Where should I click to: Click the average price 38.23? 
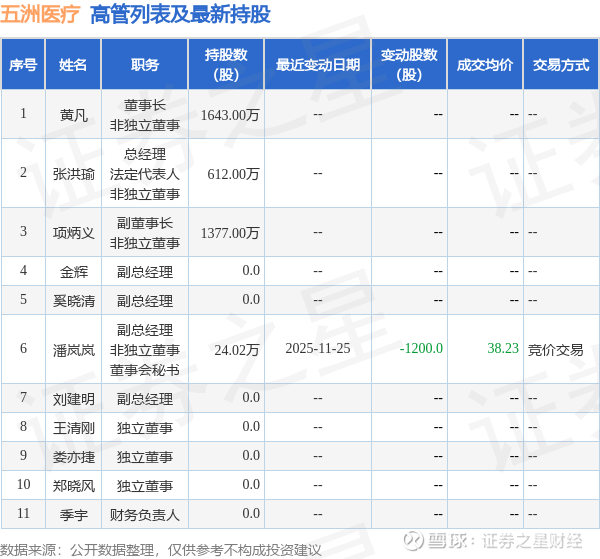click(503, 348)
